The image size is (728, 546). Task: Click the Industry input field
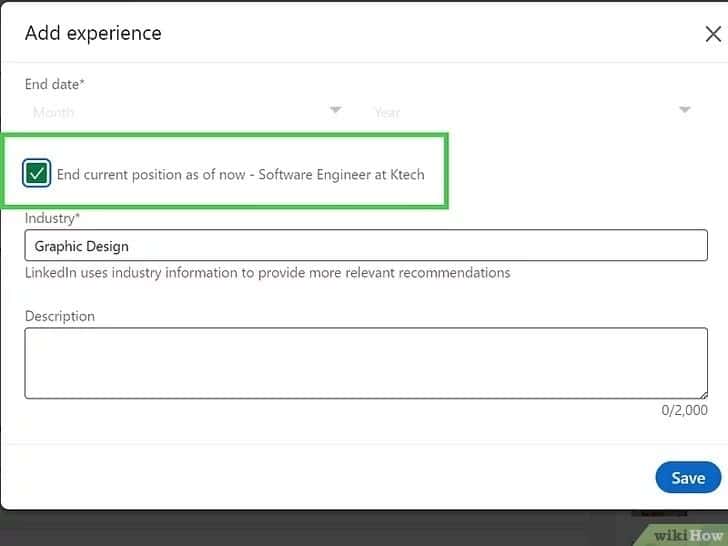366,246
